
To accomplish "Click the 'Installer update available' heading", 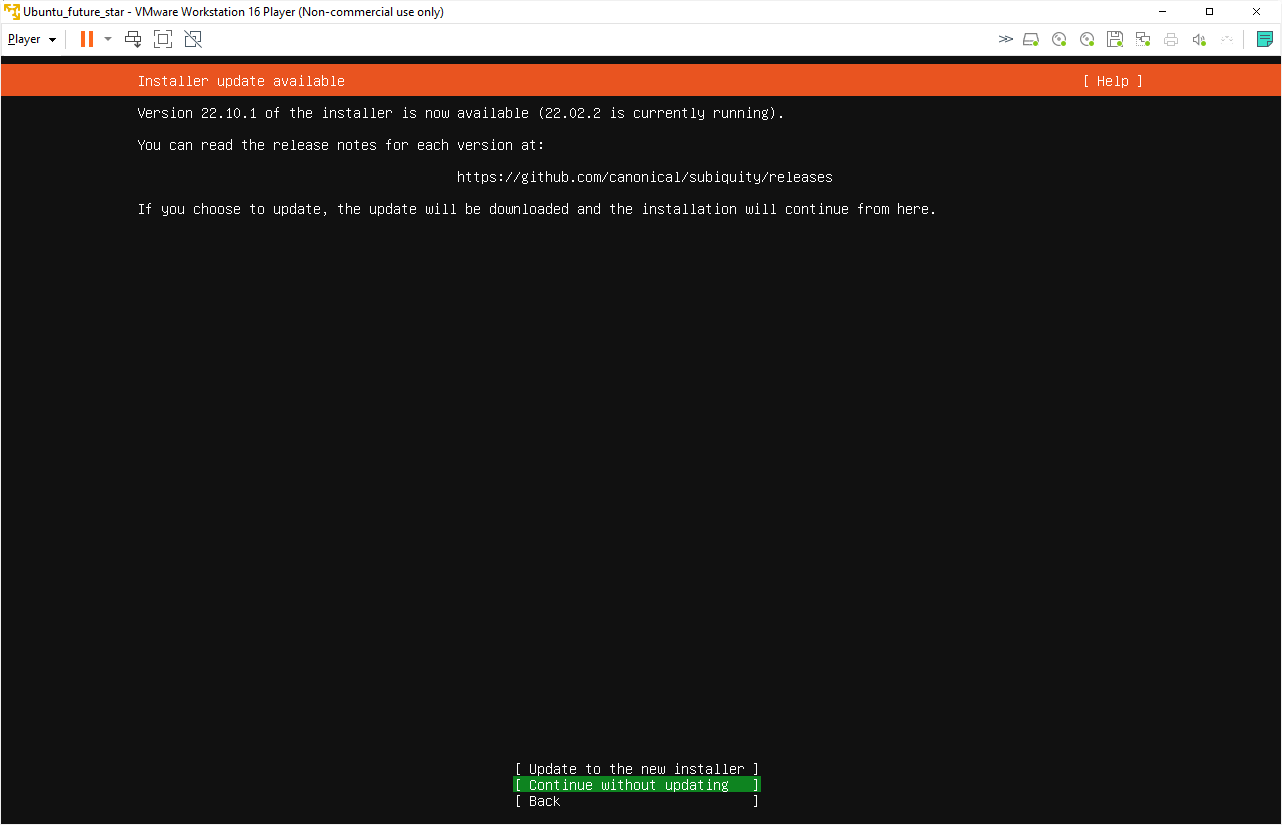I will pyautogui.click(x=241, y=81).
